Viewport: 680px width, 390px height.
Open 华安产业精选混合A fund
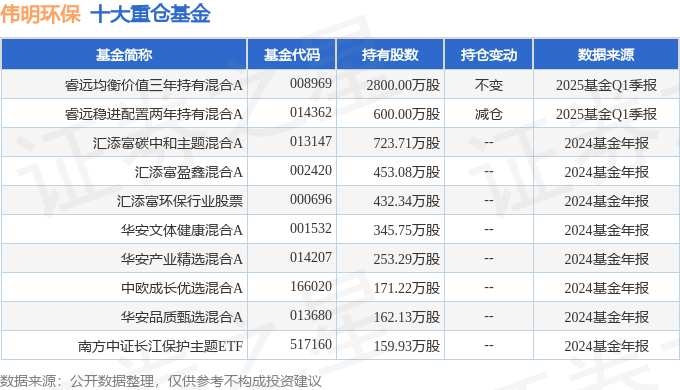[x=182, y=259]
